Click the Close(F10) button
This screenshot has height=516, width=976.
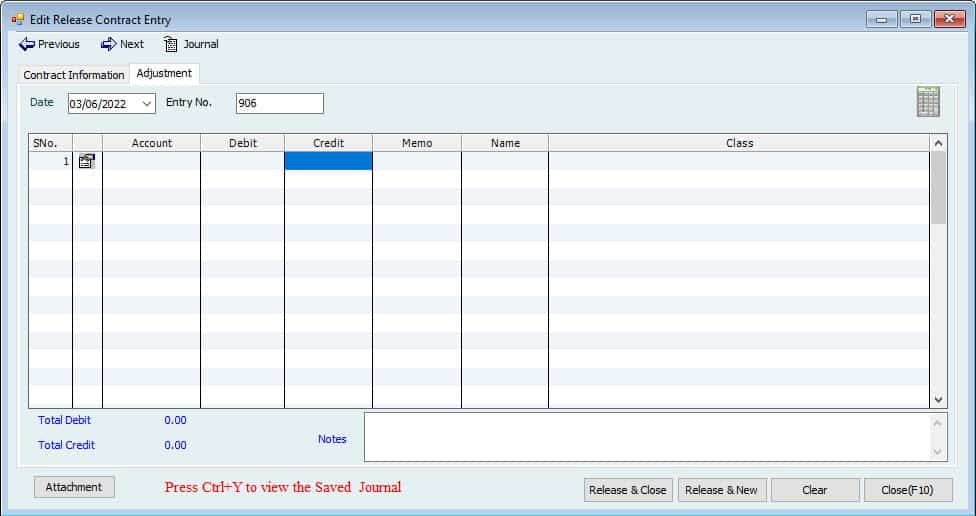908,490
